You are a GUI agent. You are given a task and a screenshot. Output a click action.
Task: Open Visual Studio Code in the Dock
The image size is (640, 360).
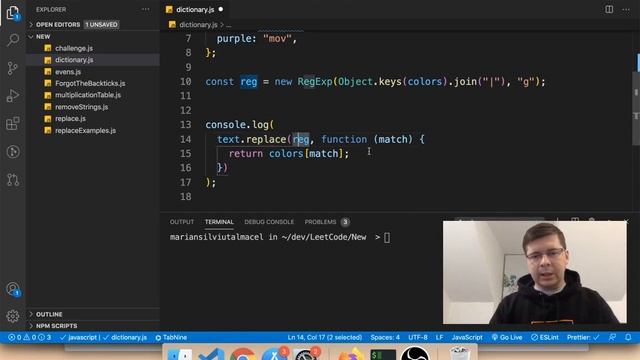click(x=212, y=355)
